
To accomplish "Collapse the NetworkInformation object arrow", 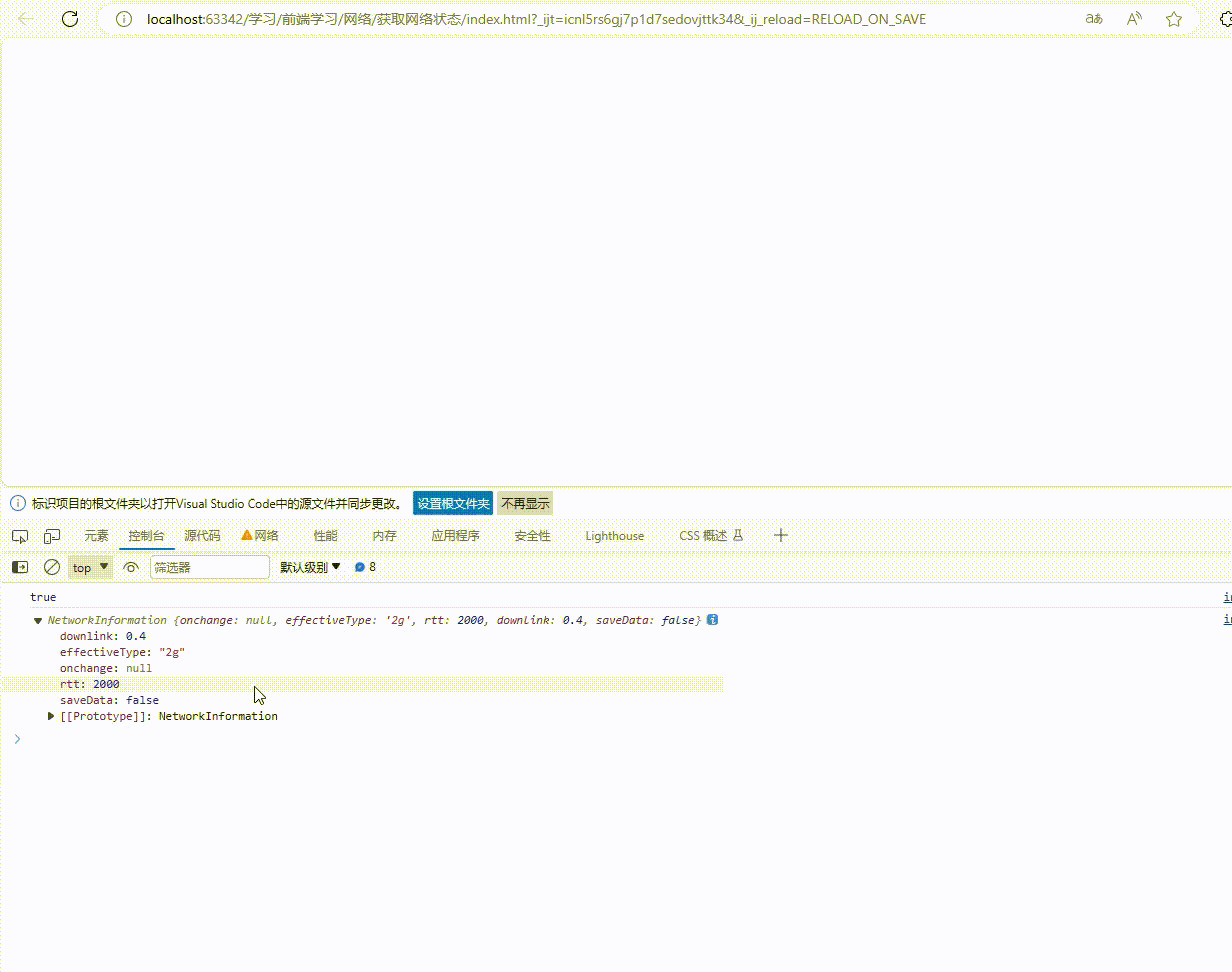I will tap(38, 621).
